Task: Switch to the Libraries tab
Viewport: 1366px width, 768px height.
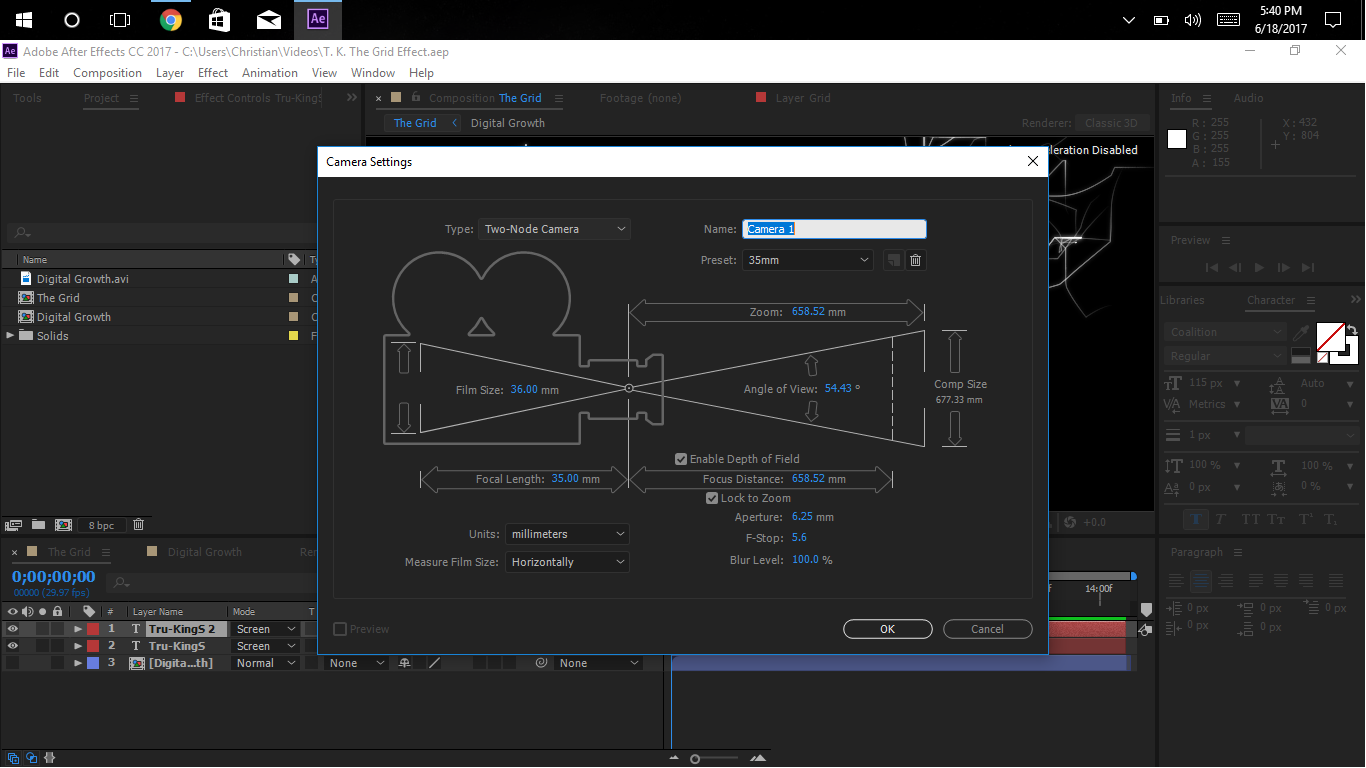Action: pos(1182,300)
